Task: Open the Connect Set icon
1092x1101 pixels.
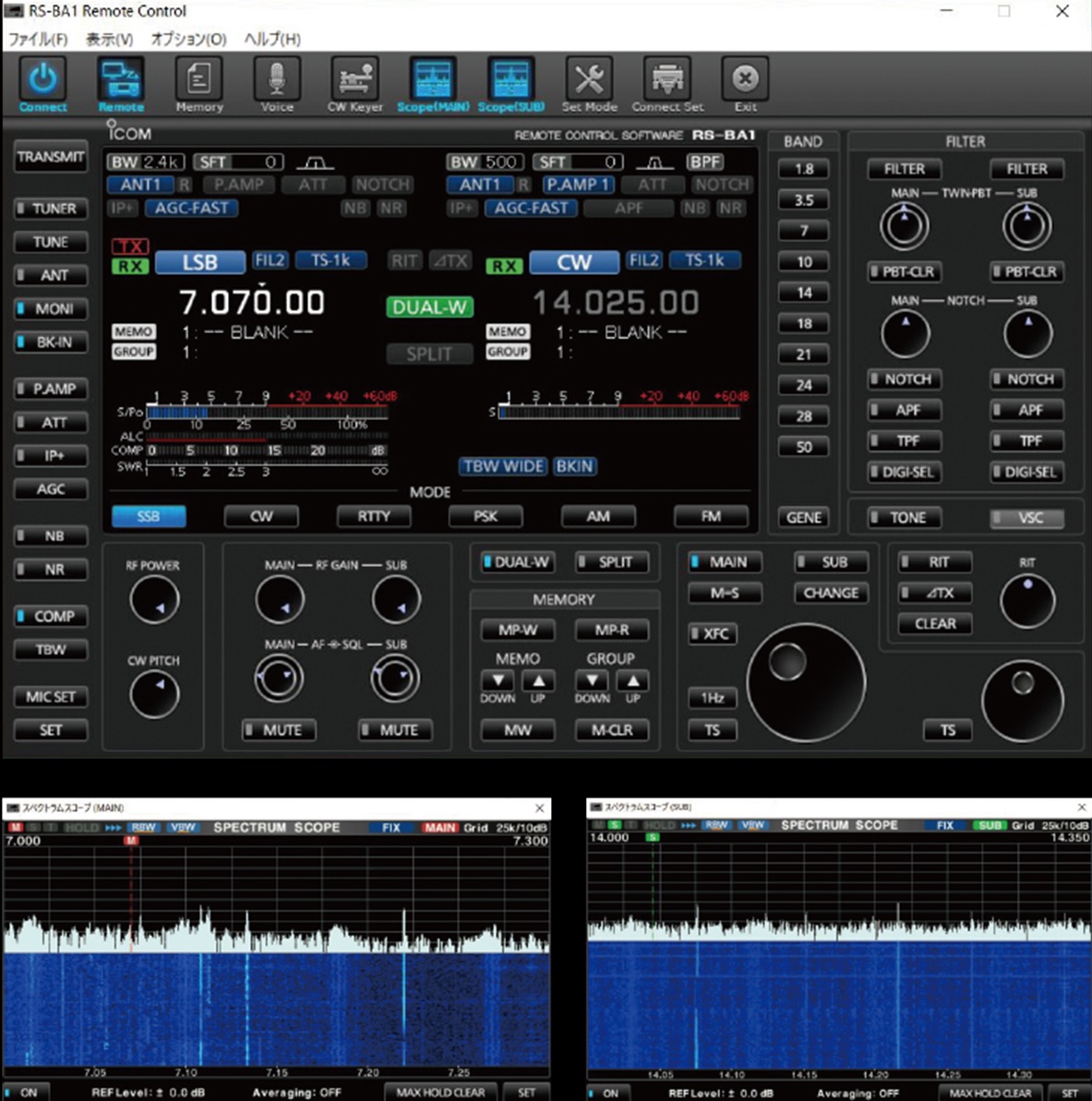Action: 667,80
